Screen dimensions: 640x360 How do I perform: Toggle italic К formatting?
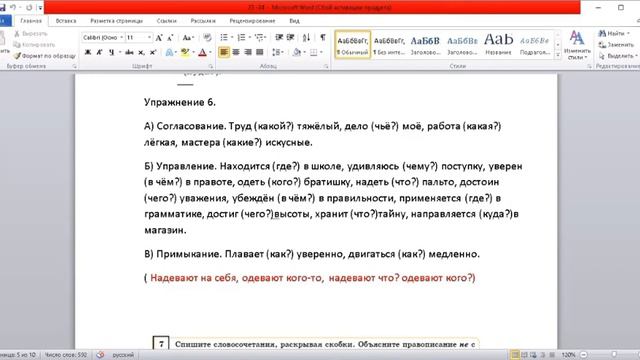[99, 52]
